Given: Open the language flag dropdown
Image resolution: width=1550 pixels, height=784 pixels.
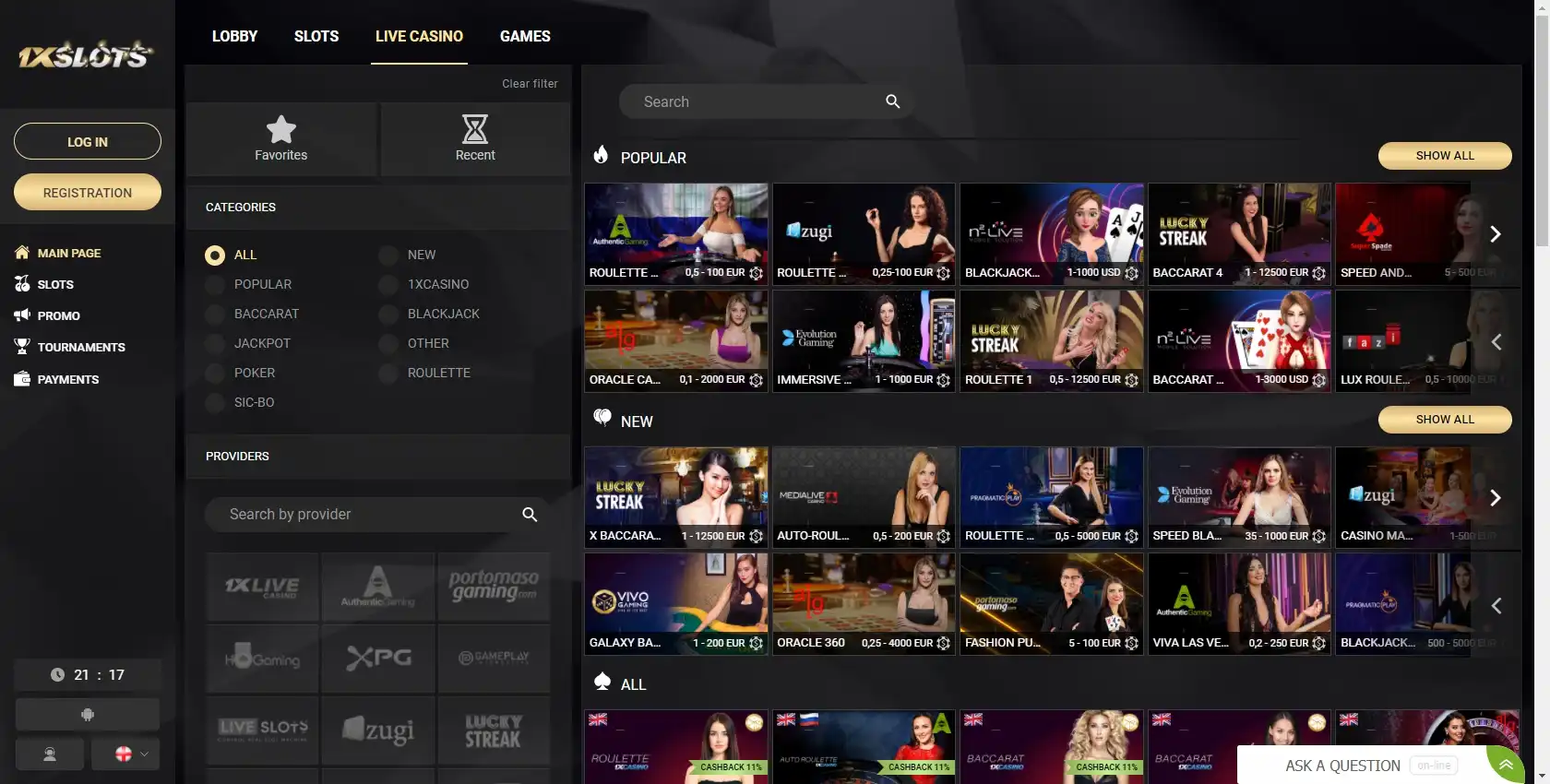Looking at the screenshot, I should (125, 754).
